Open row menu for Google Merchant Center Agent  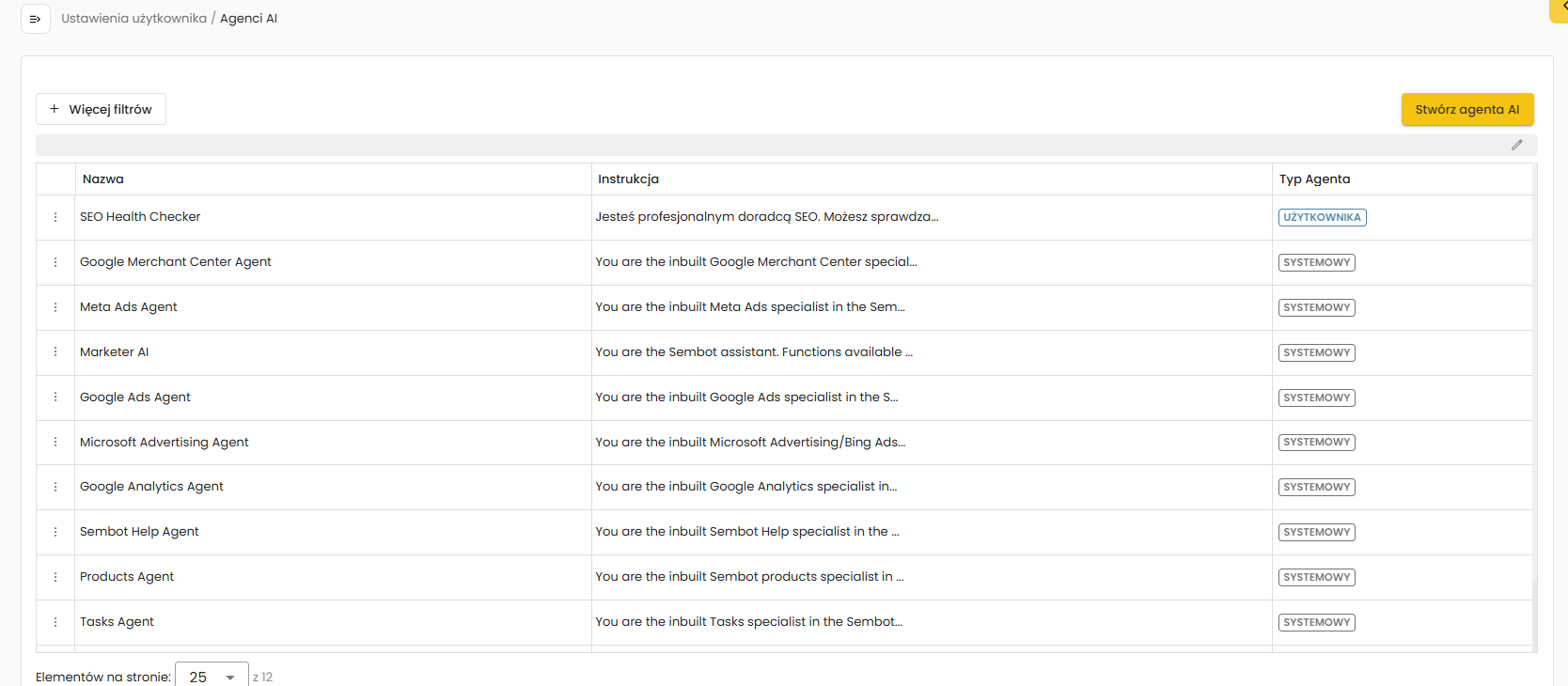pos(55,262)
